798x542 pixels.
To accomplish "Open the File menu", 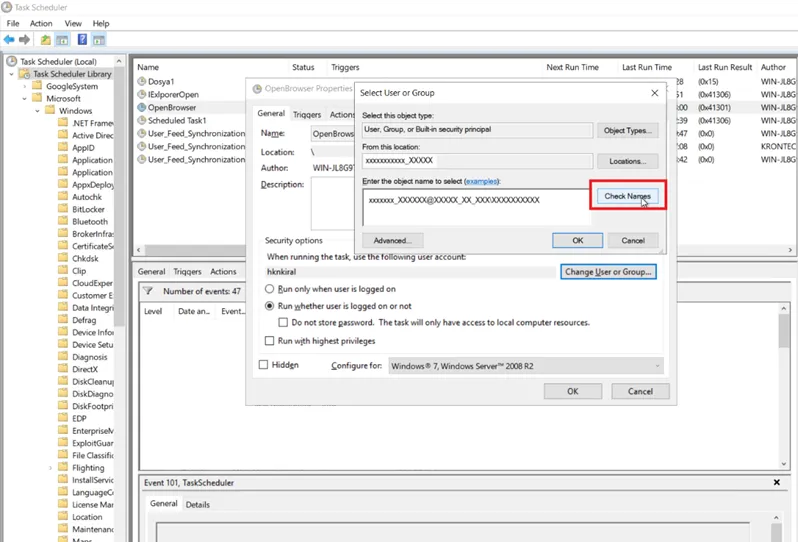I will point(13,23).
